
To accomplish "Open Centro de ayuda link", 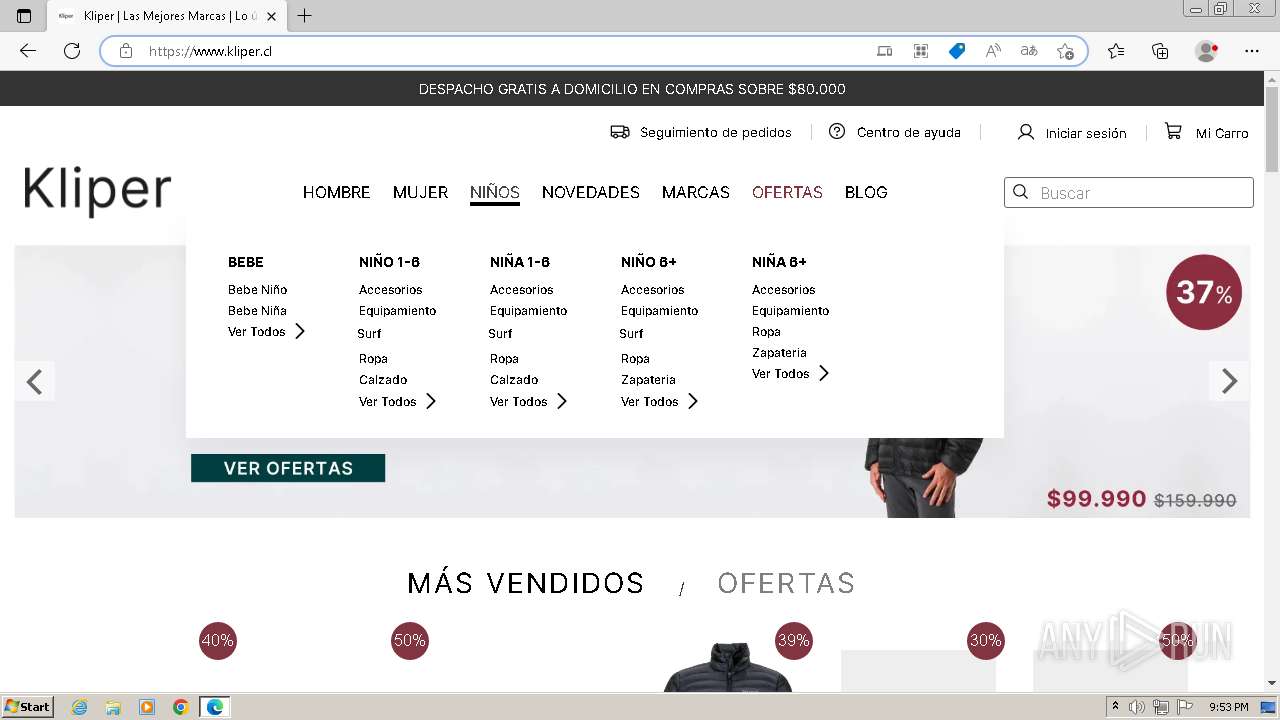I will pyautogui.click(x=909, y=132).
